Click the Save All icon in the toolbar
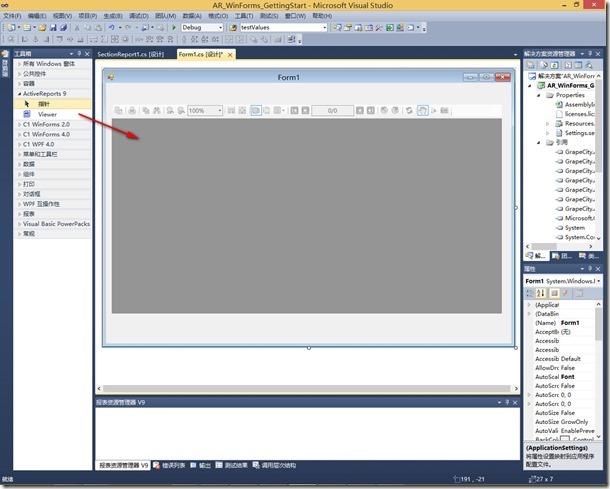Image resolution: width=610 pixels, height=489 pixels. coord(63,28)
